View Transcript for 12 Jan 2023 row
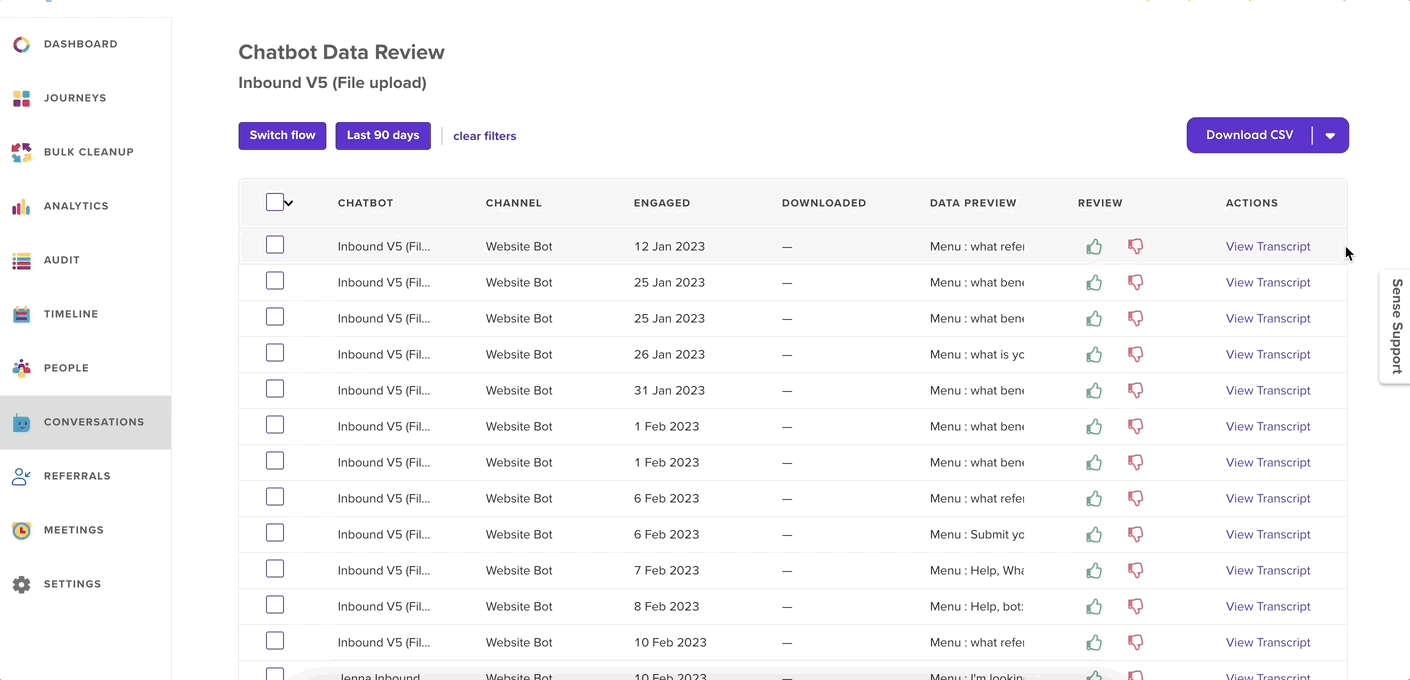Viewport: 1410px width, 680px height. (1268, 246)
